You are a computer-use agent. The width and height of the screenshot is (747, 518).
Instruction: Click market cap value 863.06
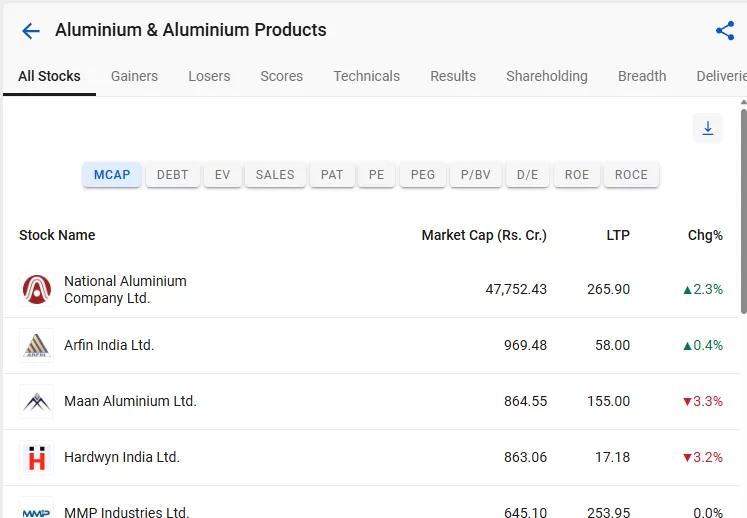tap(525, 457)
